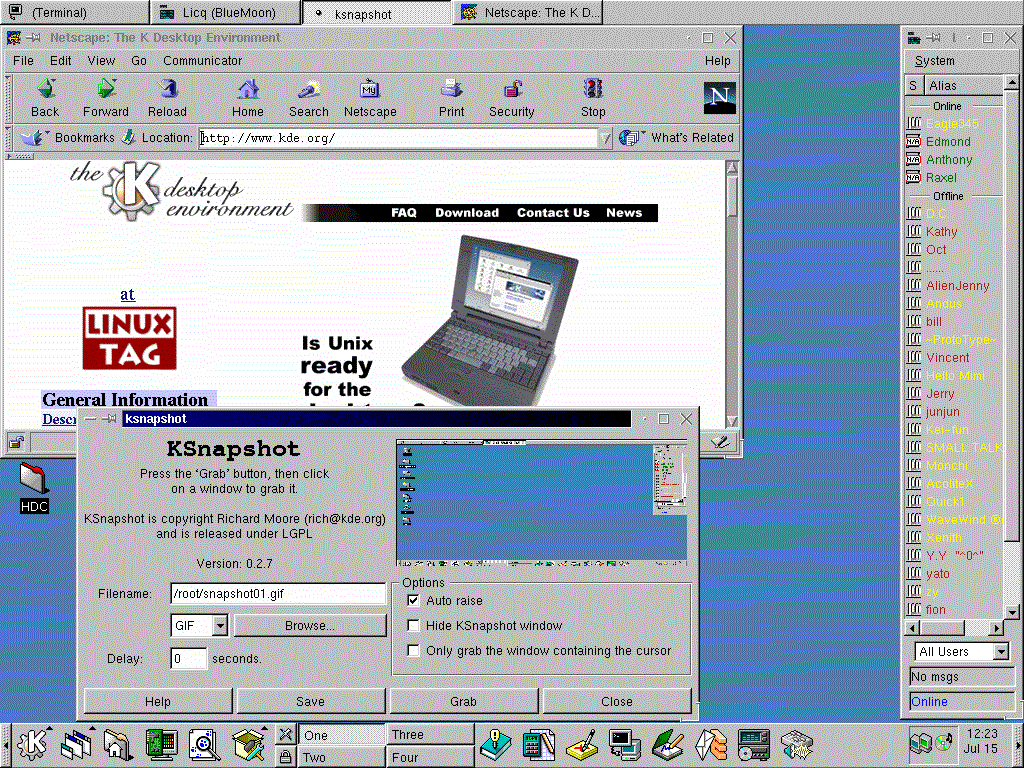
Task: Uncheck the Auto raise option
Action: pos(414,601)
